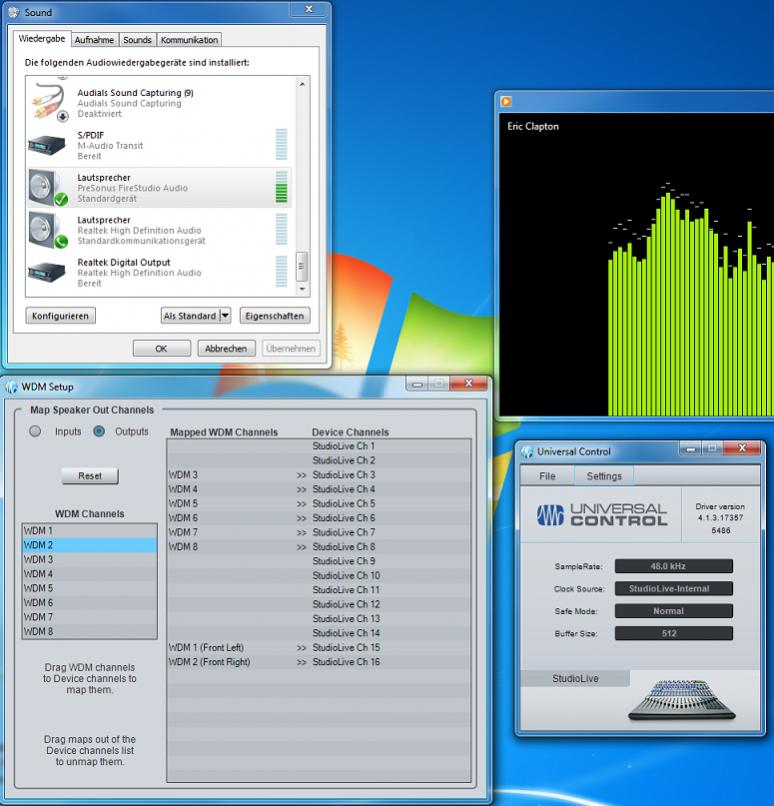Click the mapped WDM 3 to StudioLive Ch 3 row

coord(319,475)
